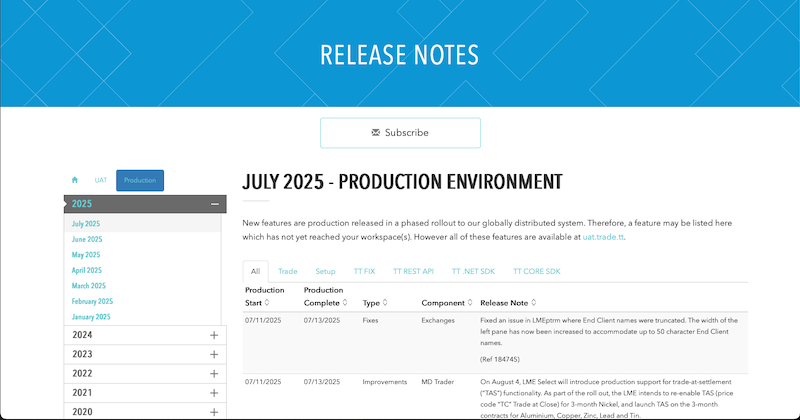Switch to the UAT environment
Image resolution: width=800 pixels, height=420 pixels.
[x=101, y=180]
